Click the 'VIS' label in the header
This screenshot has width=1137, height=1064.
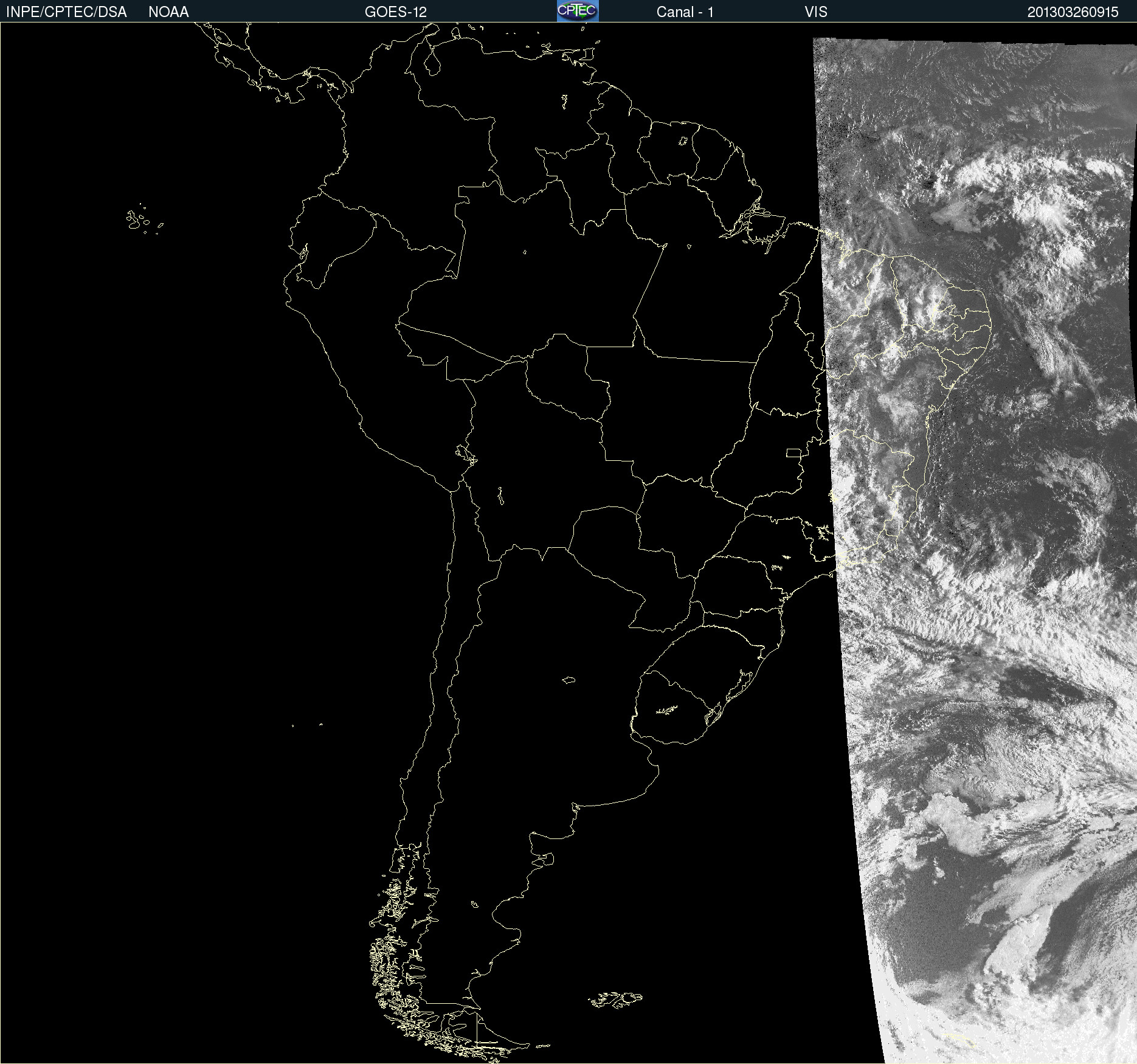tap(816, 12)
